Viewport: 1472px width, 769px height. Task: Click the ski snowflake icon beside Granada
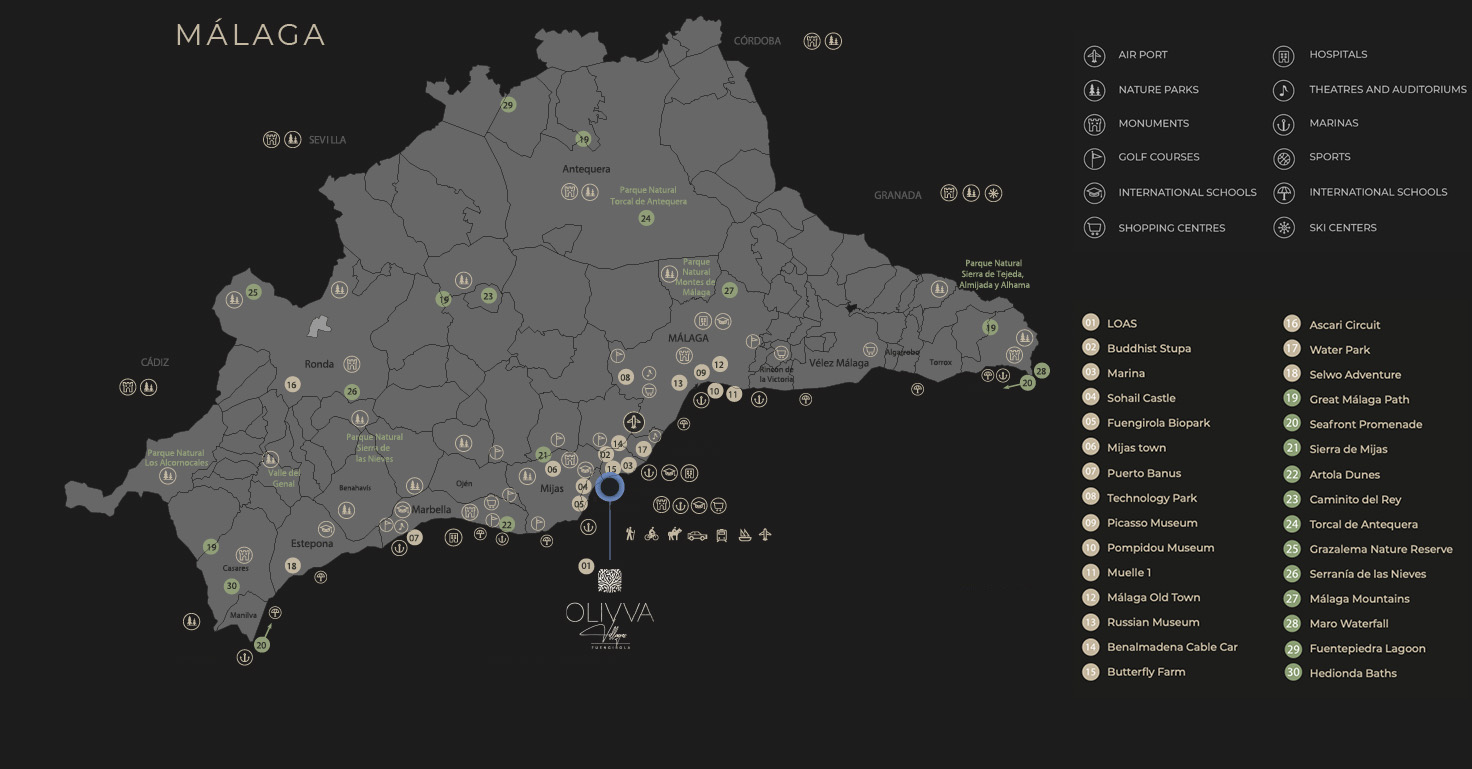tap(993, 193)
